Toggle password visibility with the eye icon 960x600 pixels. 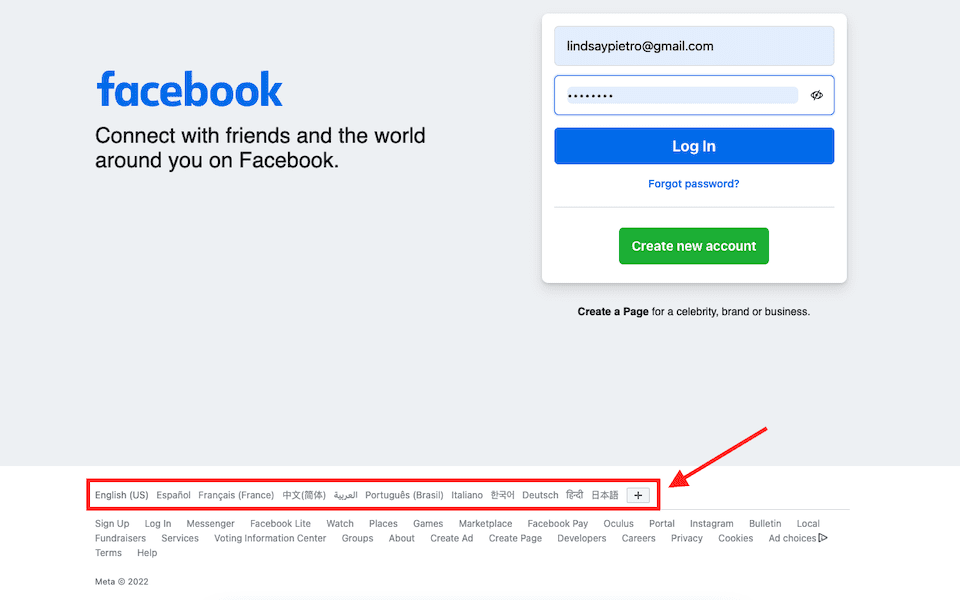[x=817, y=94]
